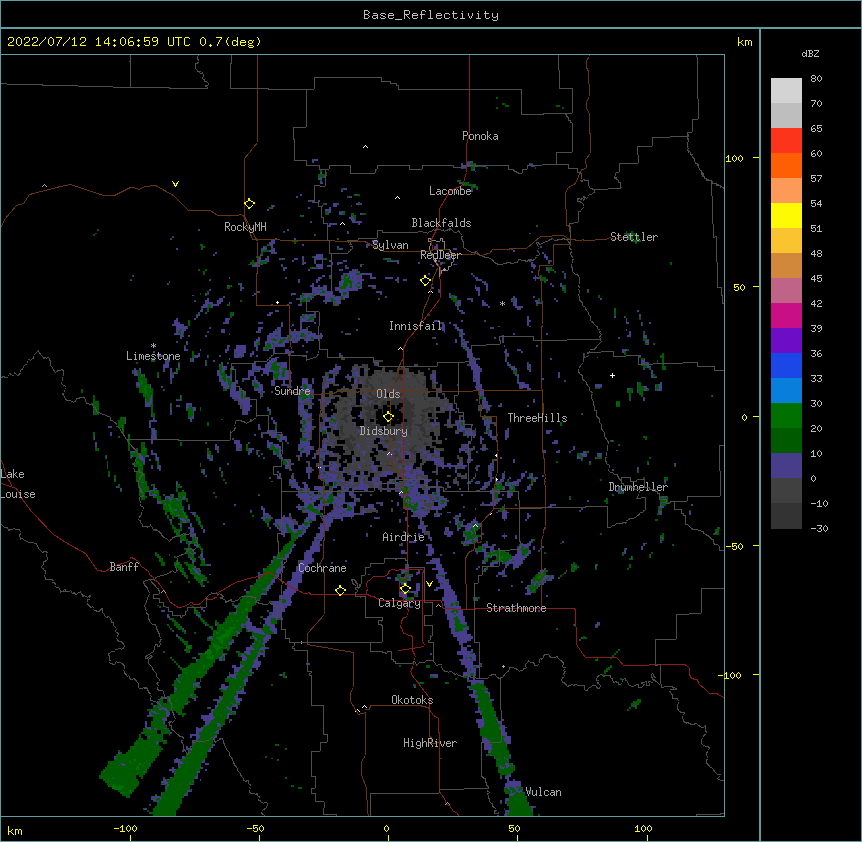Click the RedDeer city label
The width and height of the screenshot is (862, 842).
(440, 255)
